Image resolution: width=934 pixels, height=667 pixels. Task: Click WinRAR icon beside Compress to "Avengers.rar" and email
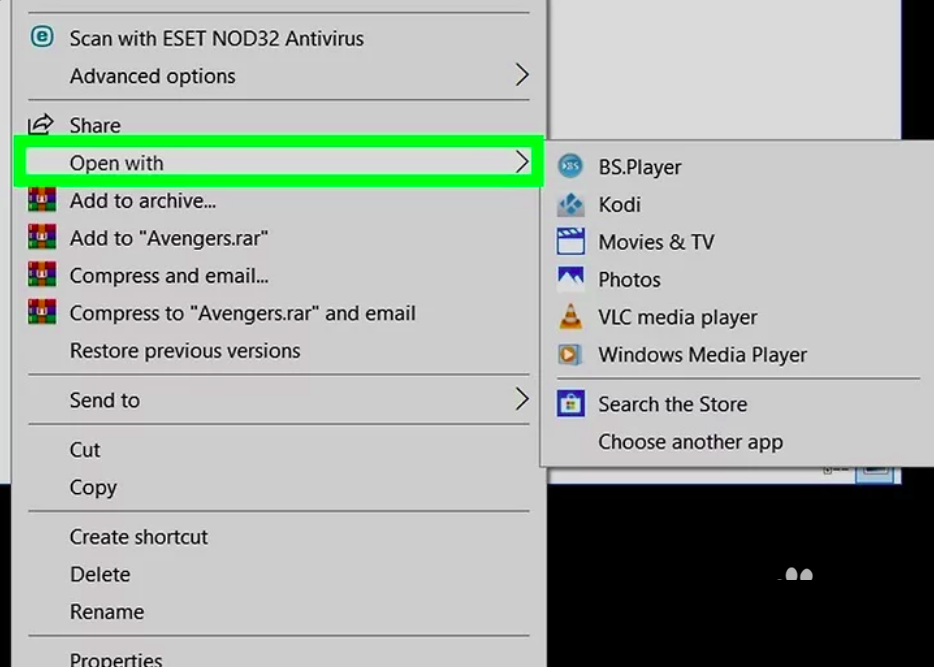[42, 312]
